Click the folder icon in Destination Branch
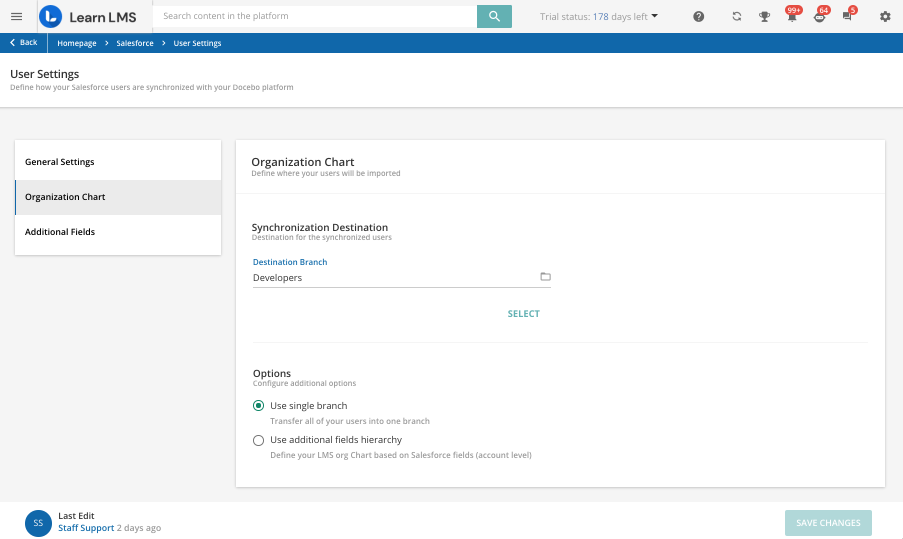Screen dimensions: 903x539 [545, 277]
